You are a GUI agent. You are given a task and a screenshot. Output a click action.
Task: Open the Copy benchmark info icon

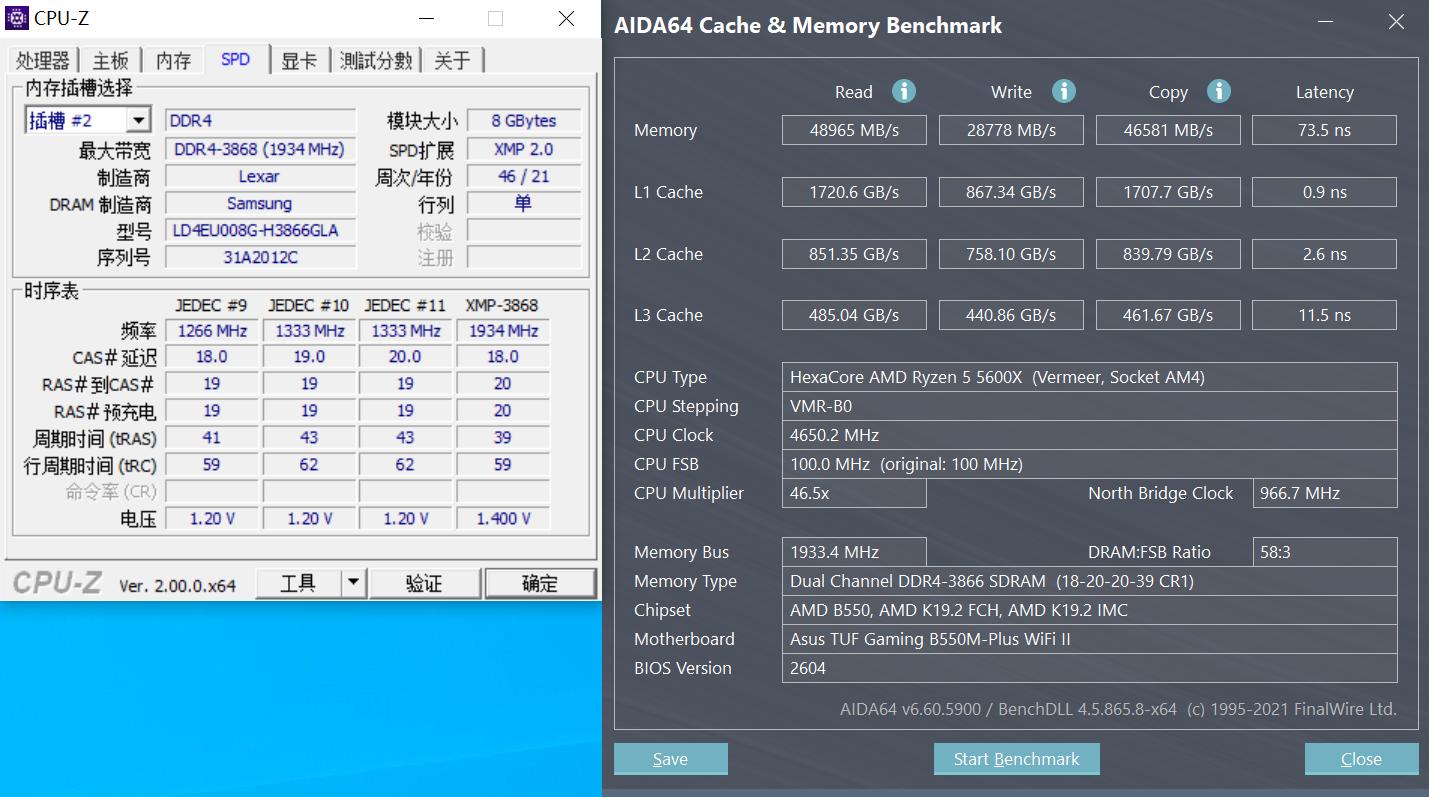pyautogui.click(x=1219, y=91)
